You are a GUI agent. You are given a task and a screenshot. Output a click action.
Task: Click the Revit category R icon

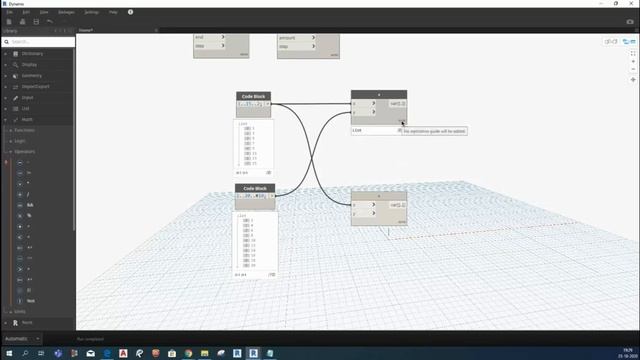coord(16,322)
